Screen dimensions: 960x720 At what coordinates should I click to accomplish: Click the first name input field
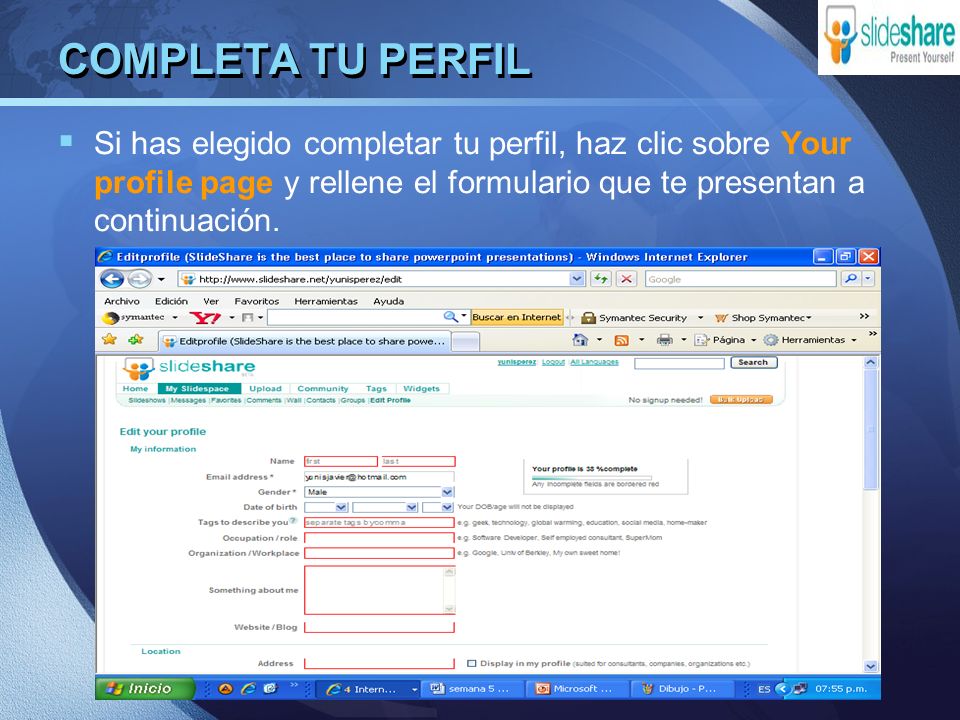coord(340,461)
